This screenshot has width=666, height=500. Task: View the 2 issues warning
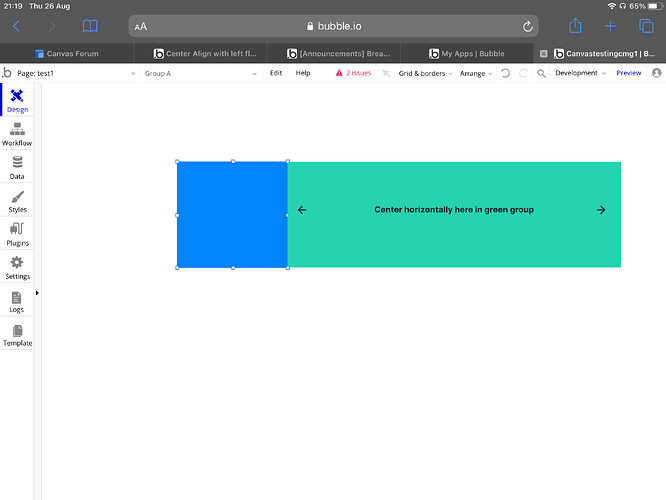click(x=353, y=73)
